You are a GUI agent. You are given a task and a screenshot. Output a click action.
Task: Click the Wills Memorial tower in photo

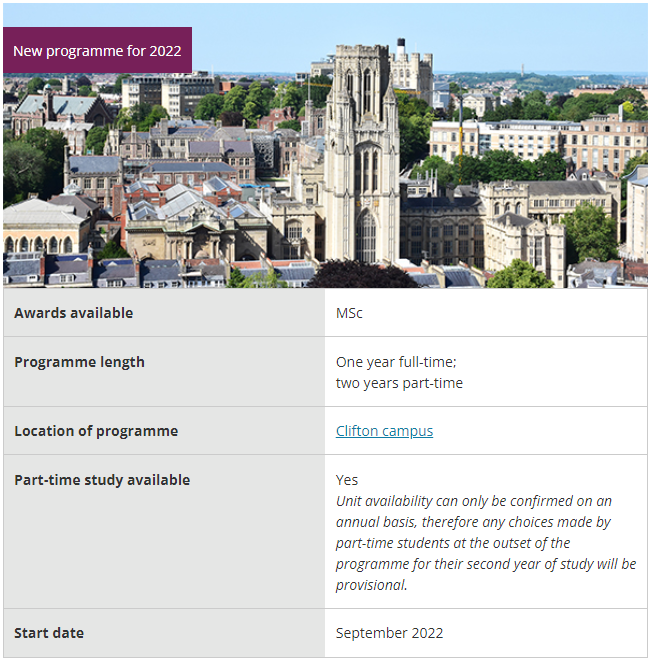point(362,154)
